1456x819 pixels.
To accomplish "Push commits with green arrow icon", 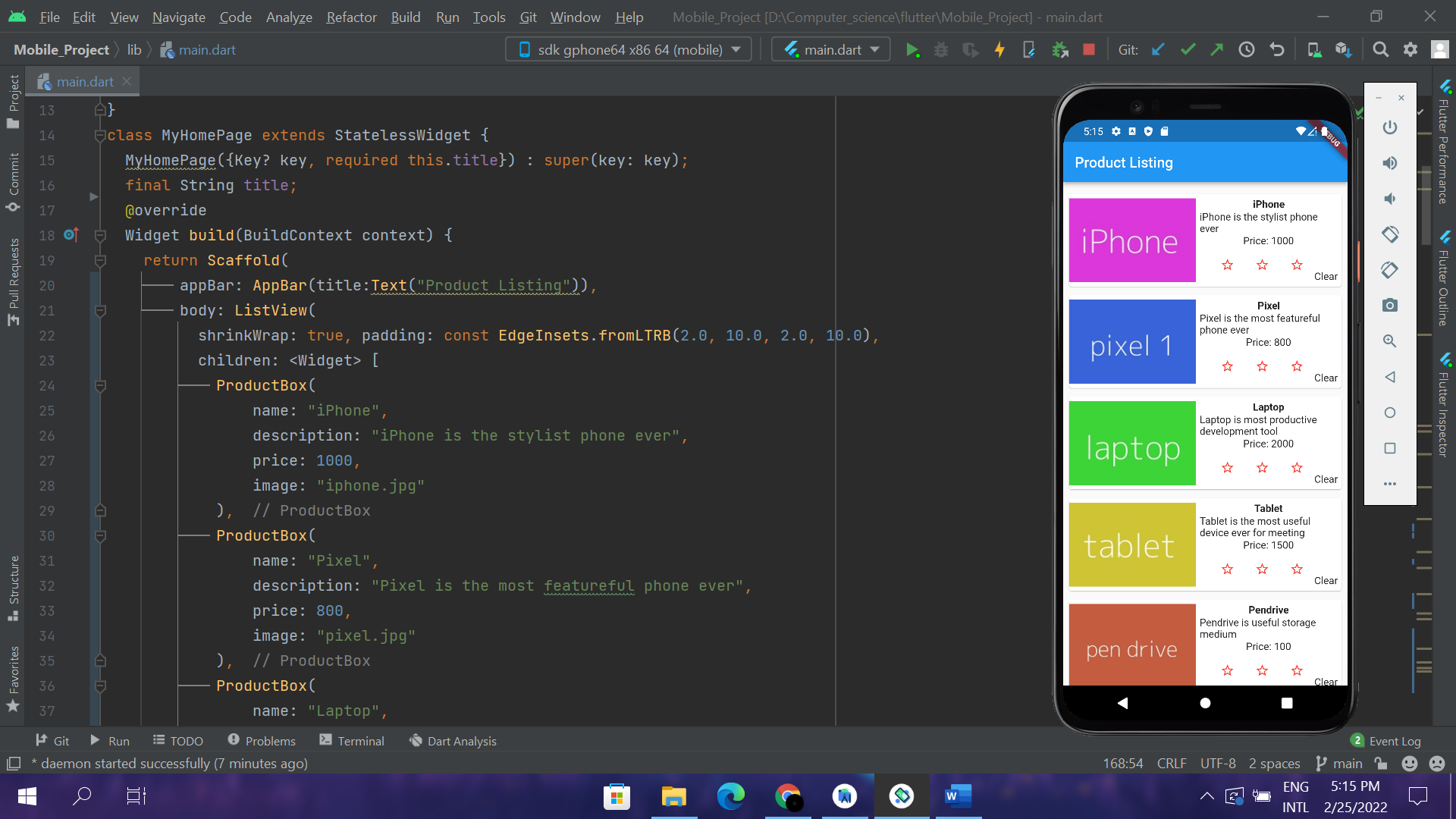I will (1216, 49).
